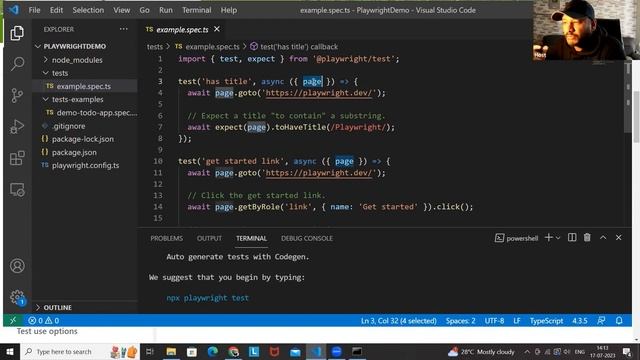Viewport: 640px width, 360px height.
Task: Open package-lock.json in explorer
Action: click(x=82, y=139)
